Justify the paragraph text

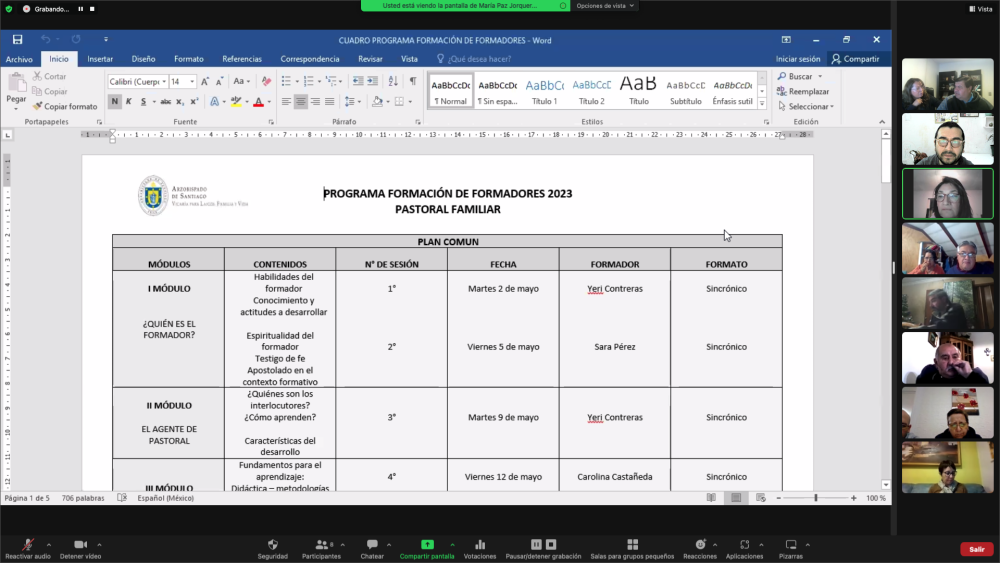329,101
